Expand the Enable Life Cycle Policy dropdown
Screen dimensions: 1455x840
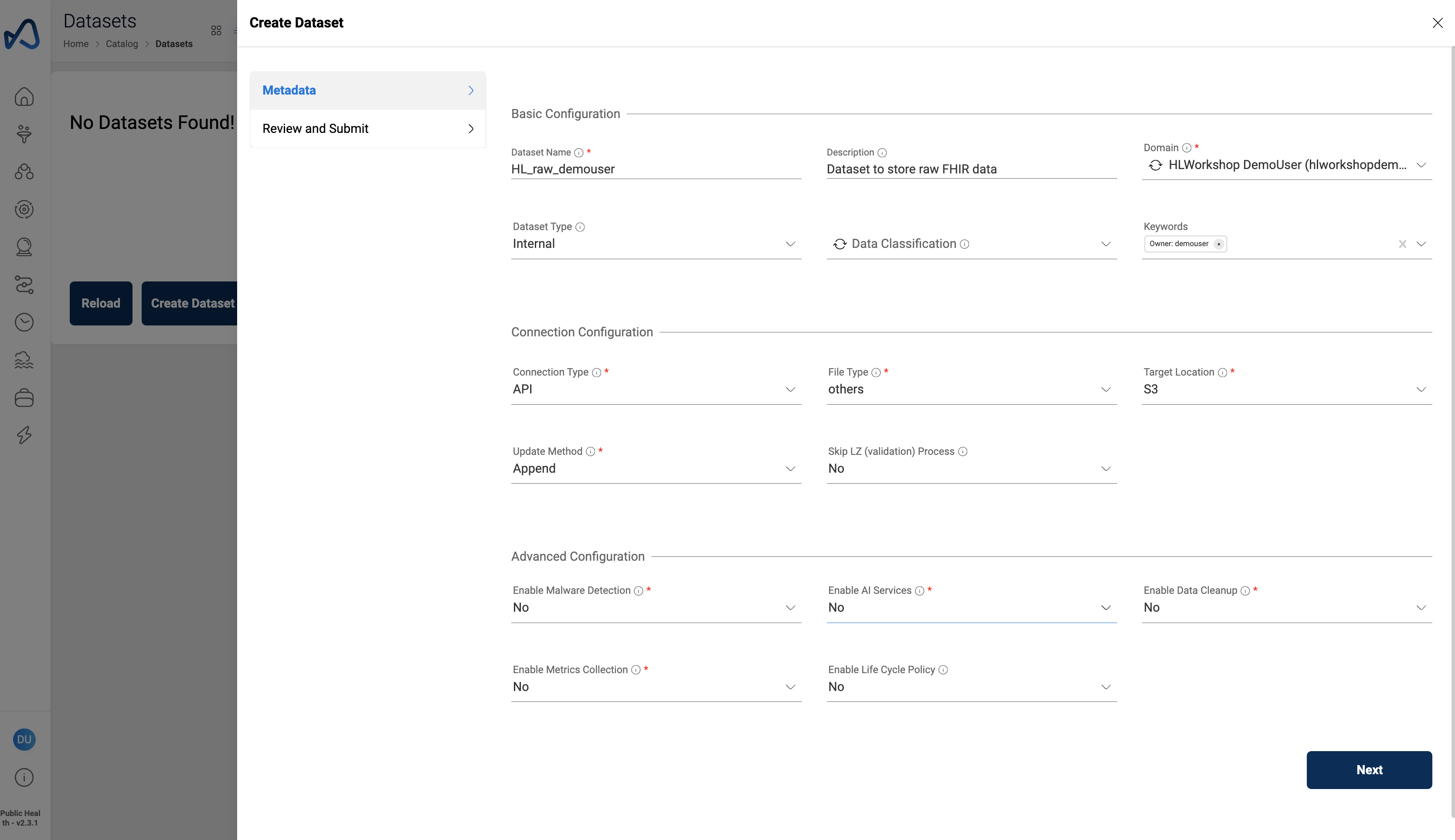(972, 687)
